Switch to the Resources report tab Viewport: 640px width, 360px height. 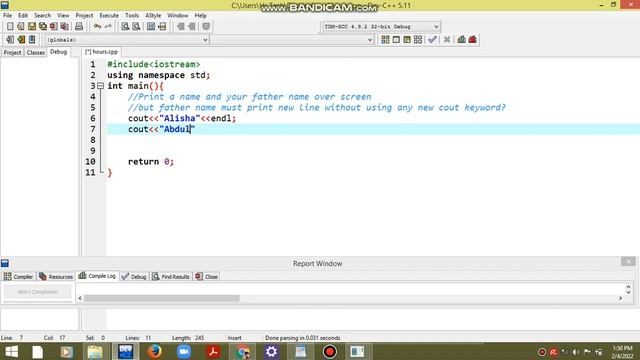56,277
